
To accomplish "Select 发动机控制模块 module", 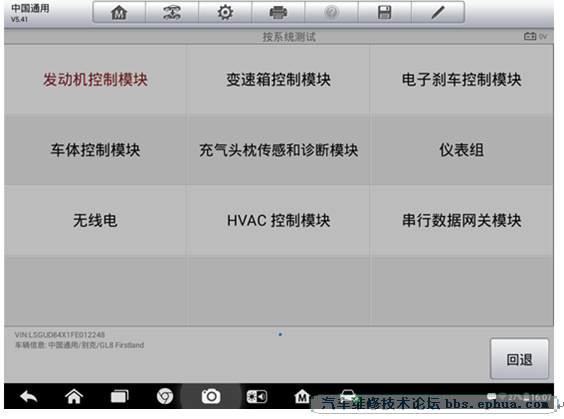I will [95, 79].
